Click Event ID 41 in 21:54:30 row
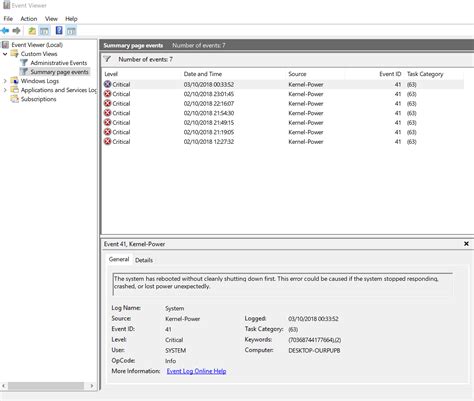 398,113
